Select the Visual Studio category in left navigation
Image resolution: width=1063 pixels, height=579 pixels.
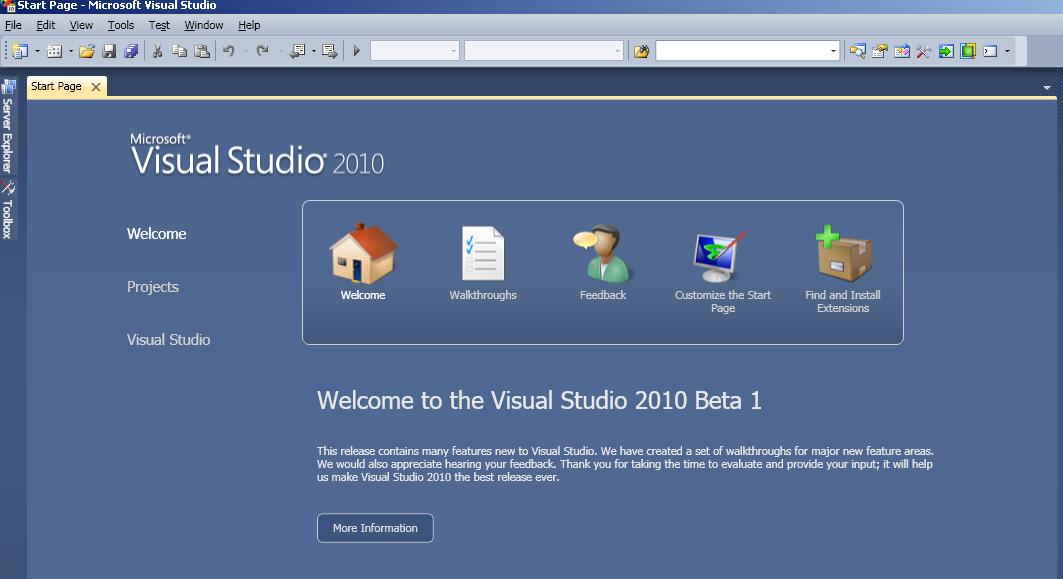[x=168, y=340]
